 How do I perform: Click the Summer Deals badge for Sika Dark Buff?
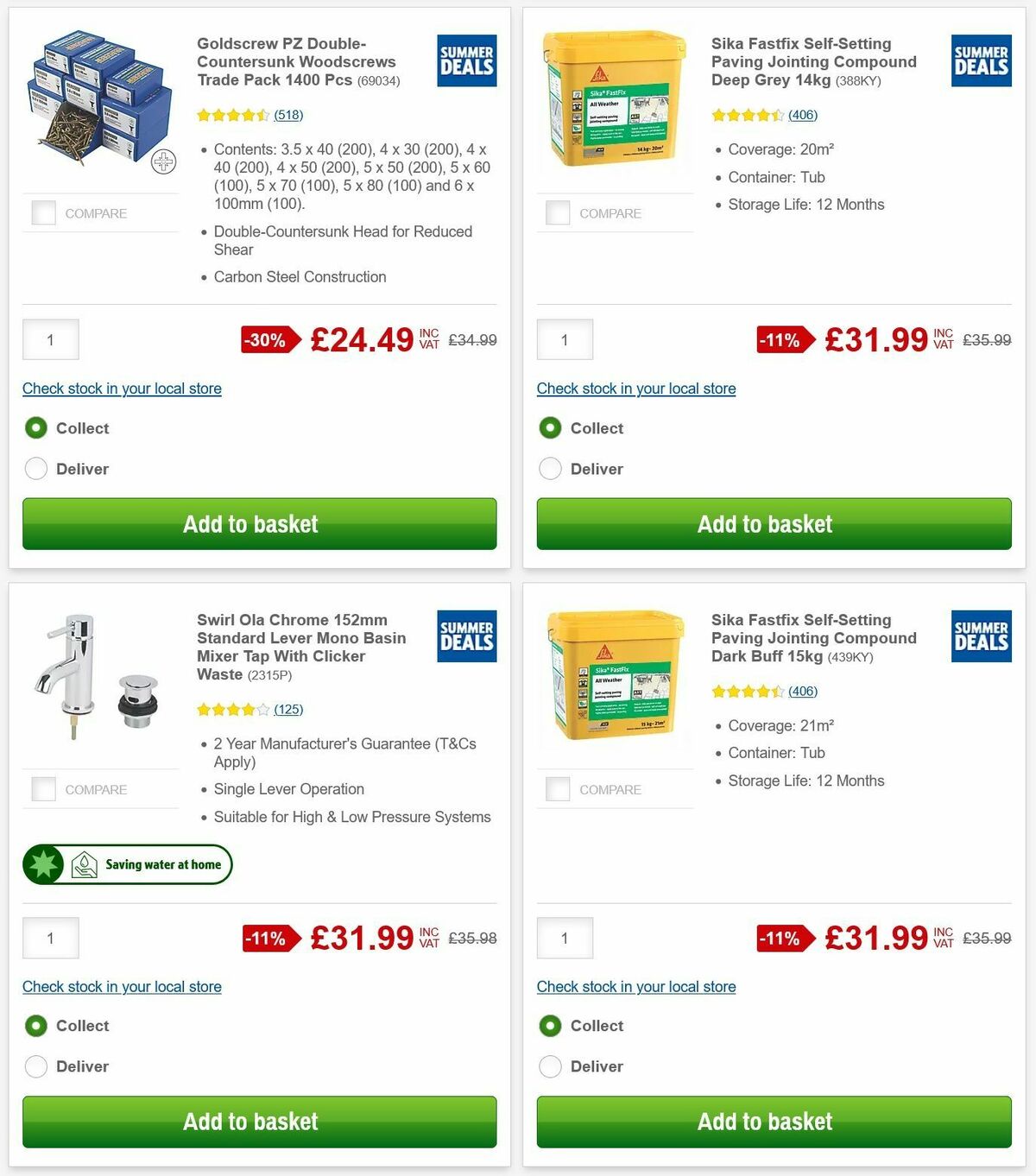click(x=981, y=636)
